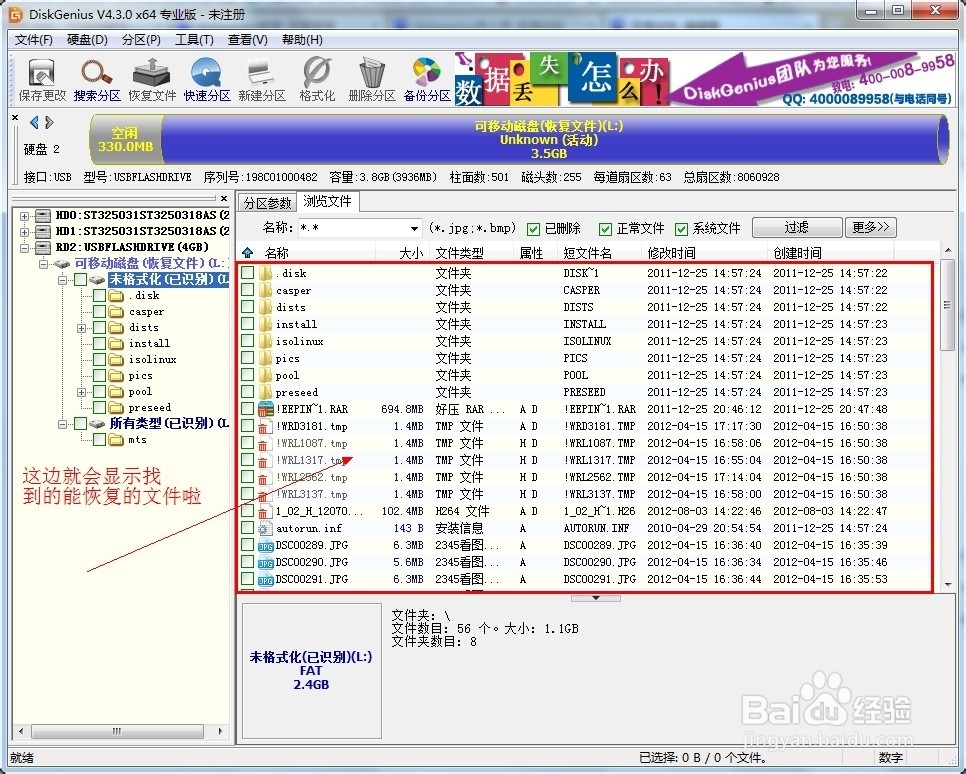
Task: Click the pics folder icon in the tree
Action: tap(116, 375)
